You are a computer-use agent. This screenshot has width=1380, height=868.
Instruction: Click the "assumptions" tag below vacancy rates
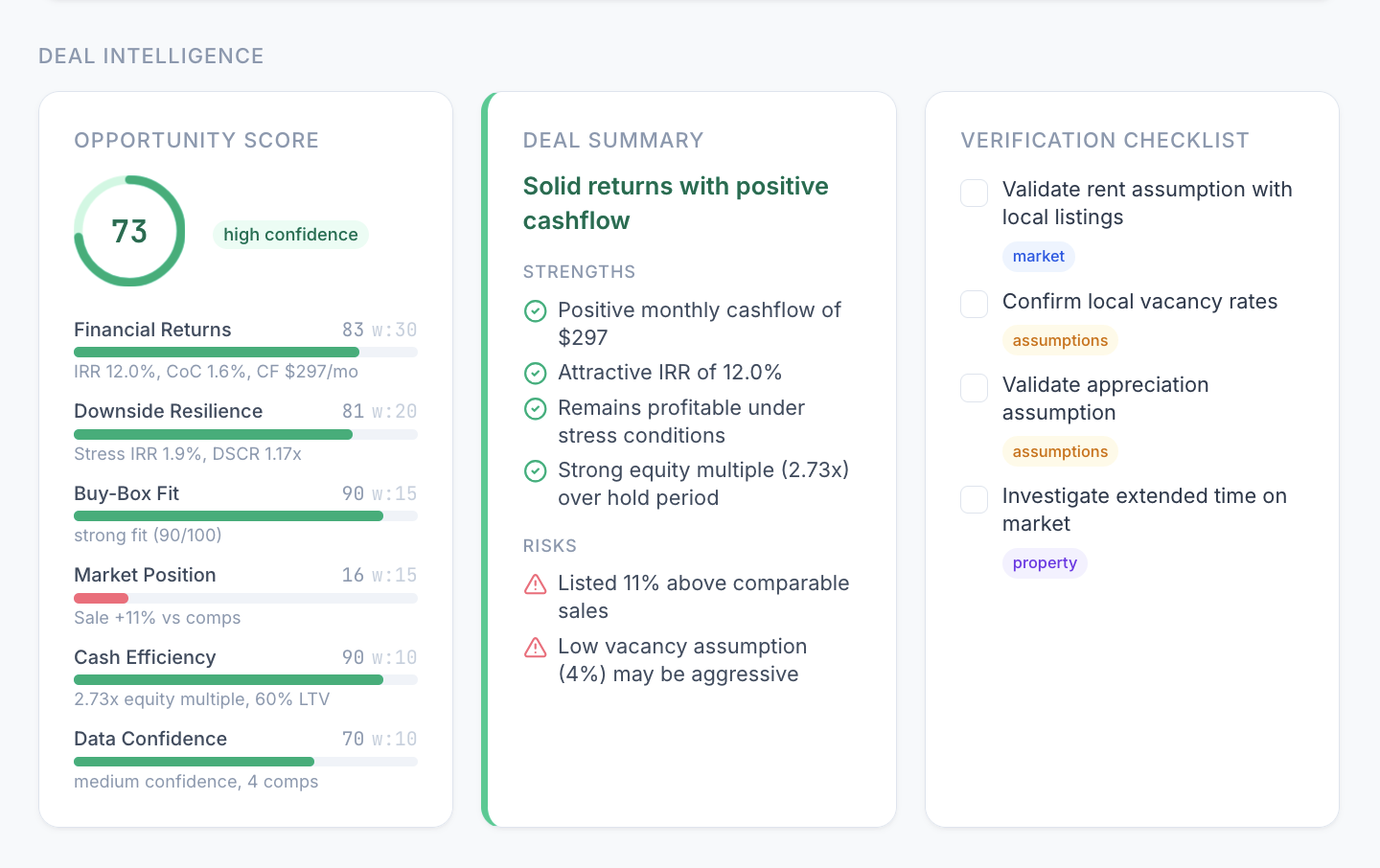pyautogui.click(x=1060, y=340)
